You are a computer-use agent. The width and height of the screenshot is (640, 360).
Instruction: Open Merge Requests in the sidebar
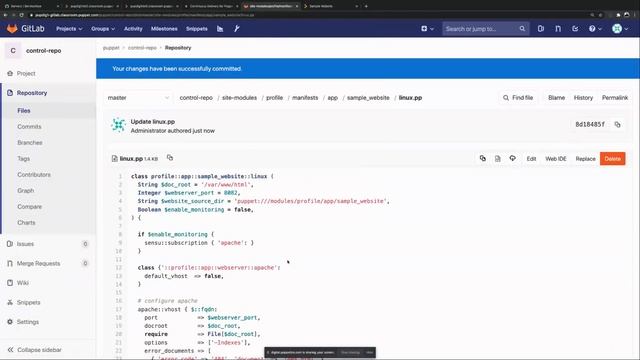pyautogui.click(x=38, y=264)
